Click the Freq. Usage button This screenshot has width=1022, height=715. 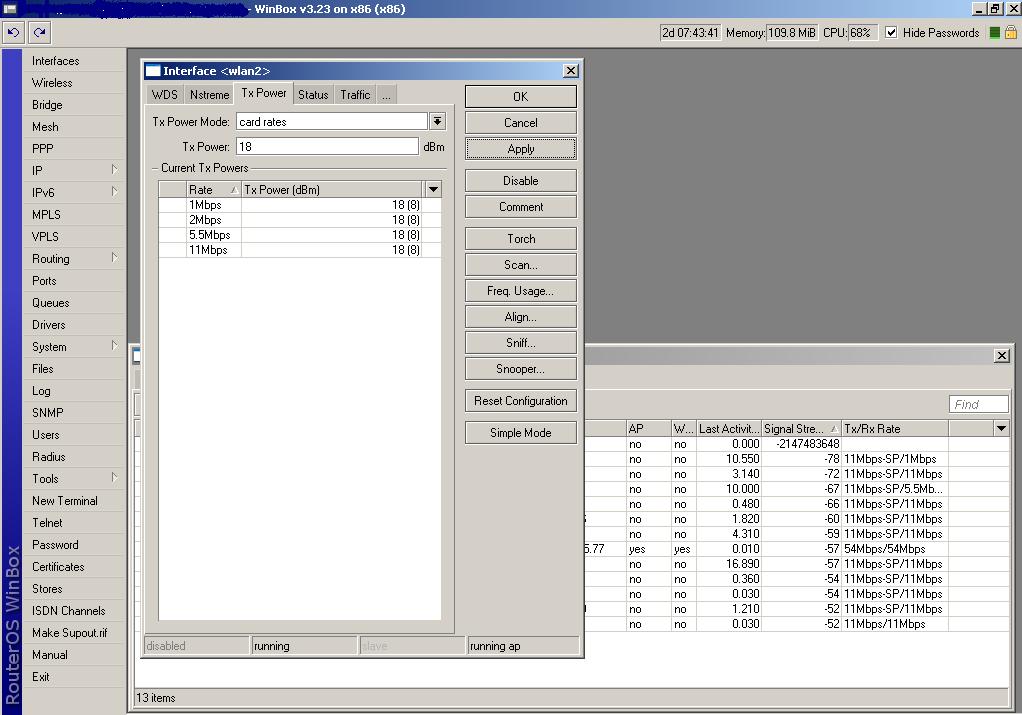[520, 291]
